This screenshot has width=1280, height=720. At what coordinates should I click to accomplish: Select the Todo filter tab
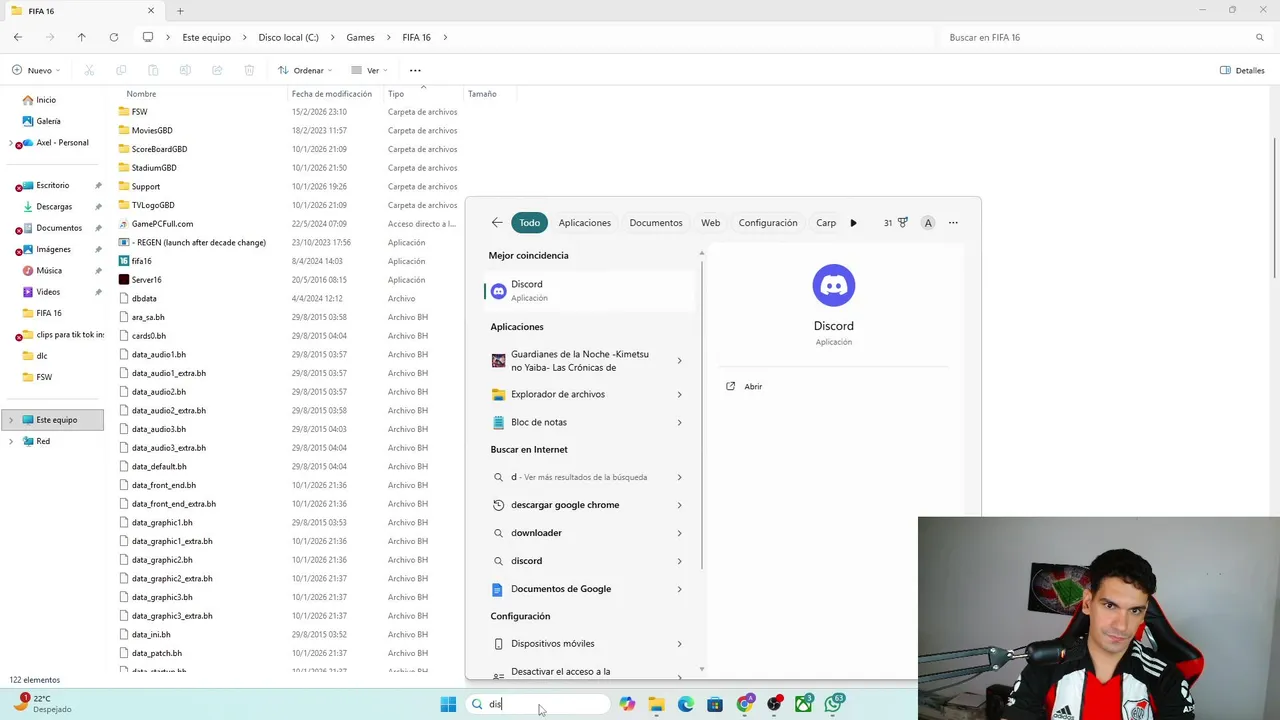[529, 223]
